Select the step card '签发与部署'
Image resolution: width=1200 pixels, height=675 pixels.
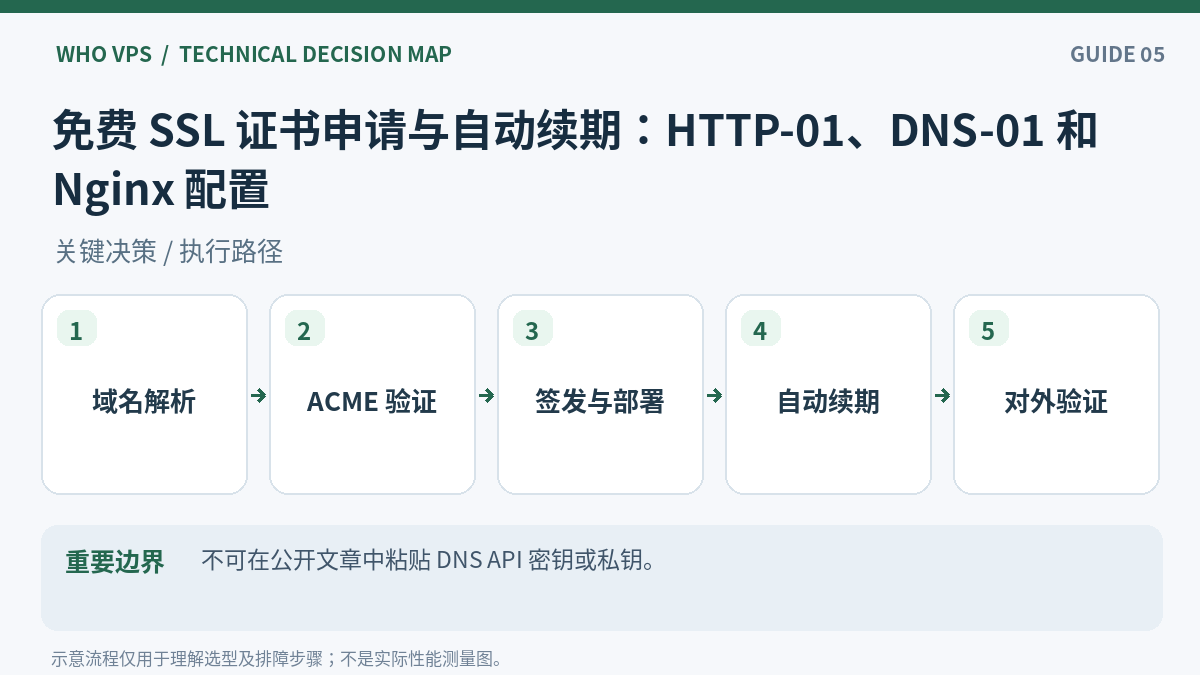[x=600, y=394]
